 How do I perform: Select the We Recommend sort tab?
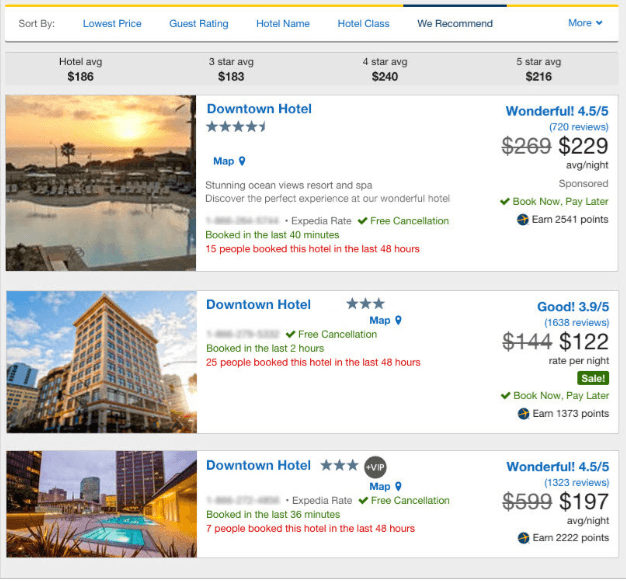[455, 24]
